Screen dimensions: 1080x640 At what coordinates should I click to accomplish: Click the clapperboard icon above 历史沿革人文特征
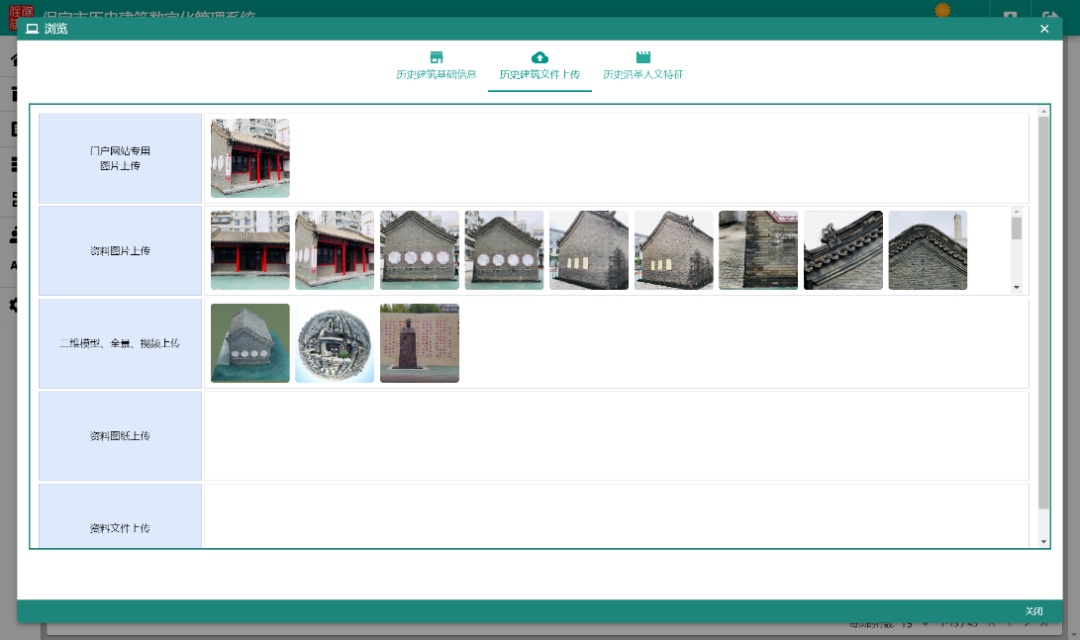(x=643, y=57)
